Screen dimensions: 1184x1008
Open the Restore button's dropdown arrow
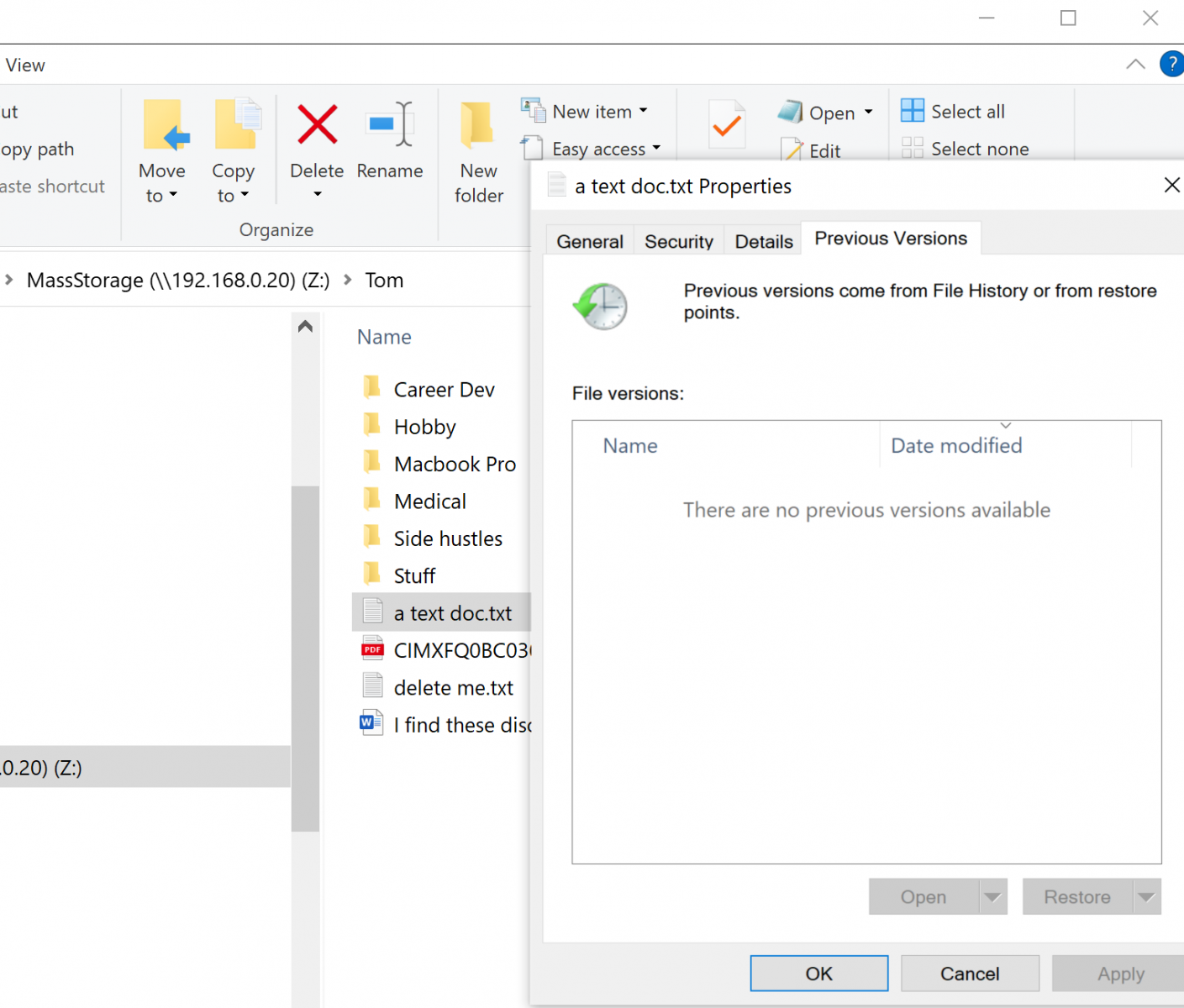(1147, 897)
